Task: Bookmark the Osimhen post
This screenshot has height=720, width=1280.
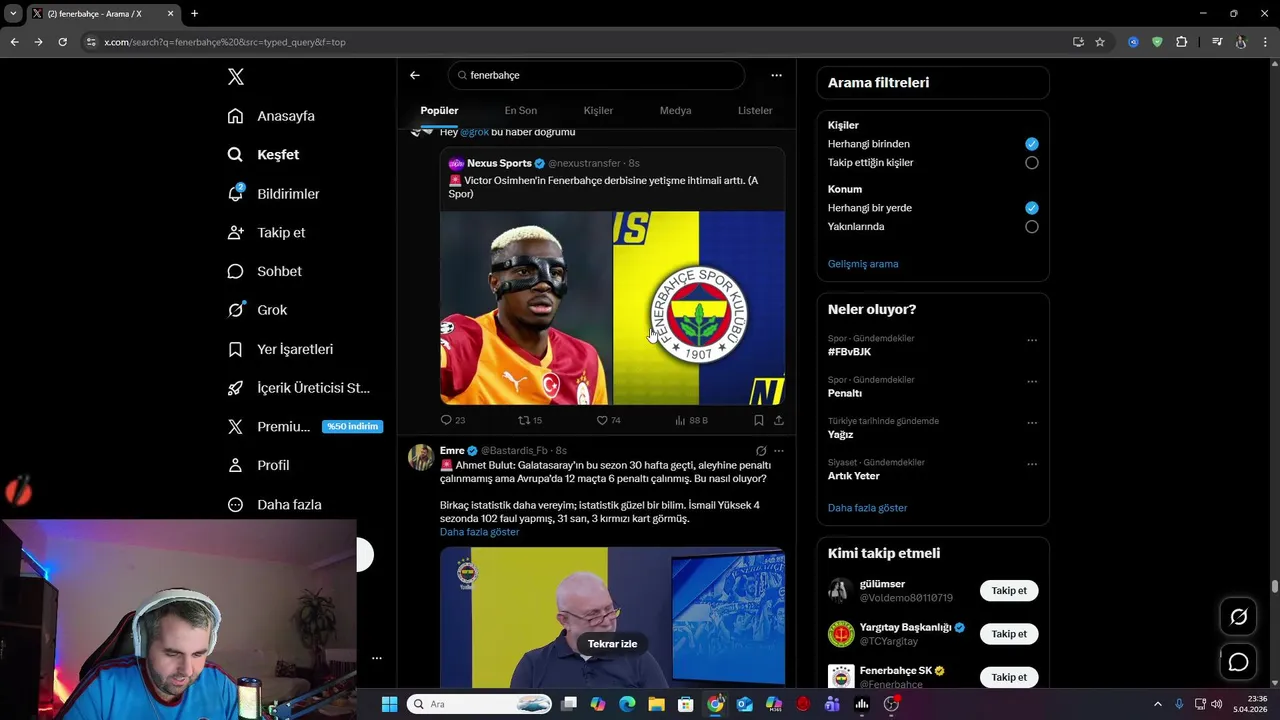Action: pos(759,420)
